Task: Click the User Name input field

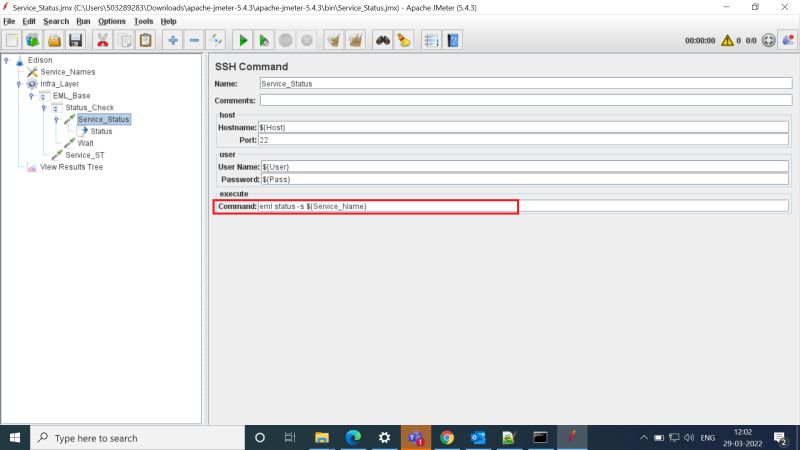Action: point(524,167)
